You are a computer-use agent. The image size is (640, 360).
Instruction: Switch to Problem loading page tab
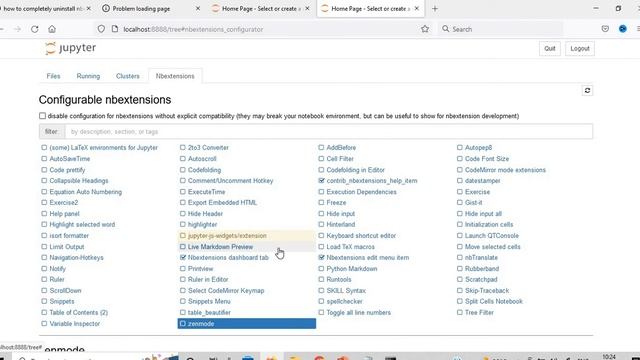(x=141, y=9)
